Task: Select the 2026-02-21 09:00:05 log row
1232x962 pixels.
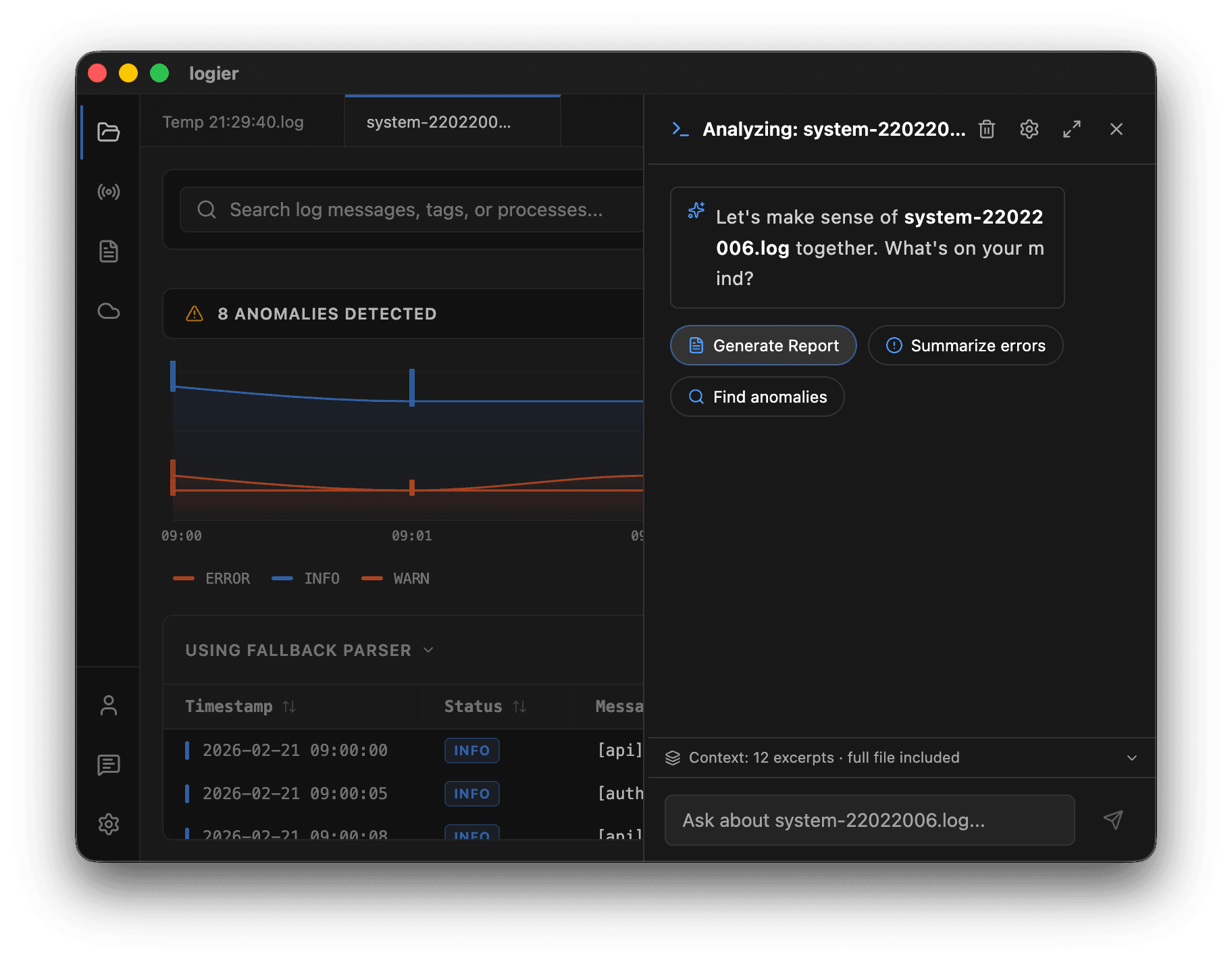Action: pyautogui.click(x=403, y=794)
